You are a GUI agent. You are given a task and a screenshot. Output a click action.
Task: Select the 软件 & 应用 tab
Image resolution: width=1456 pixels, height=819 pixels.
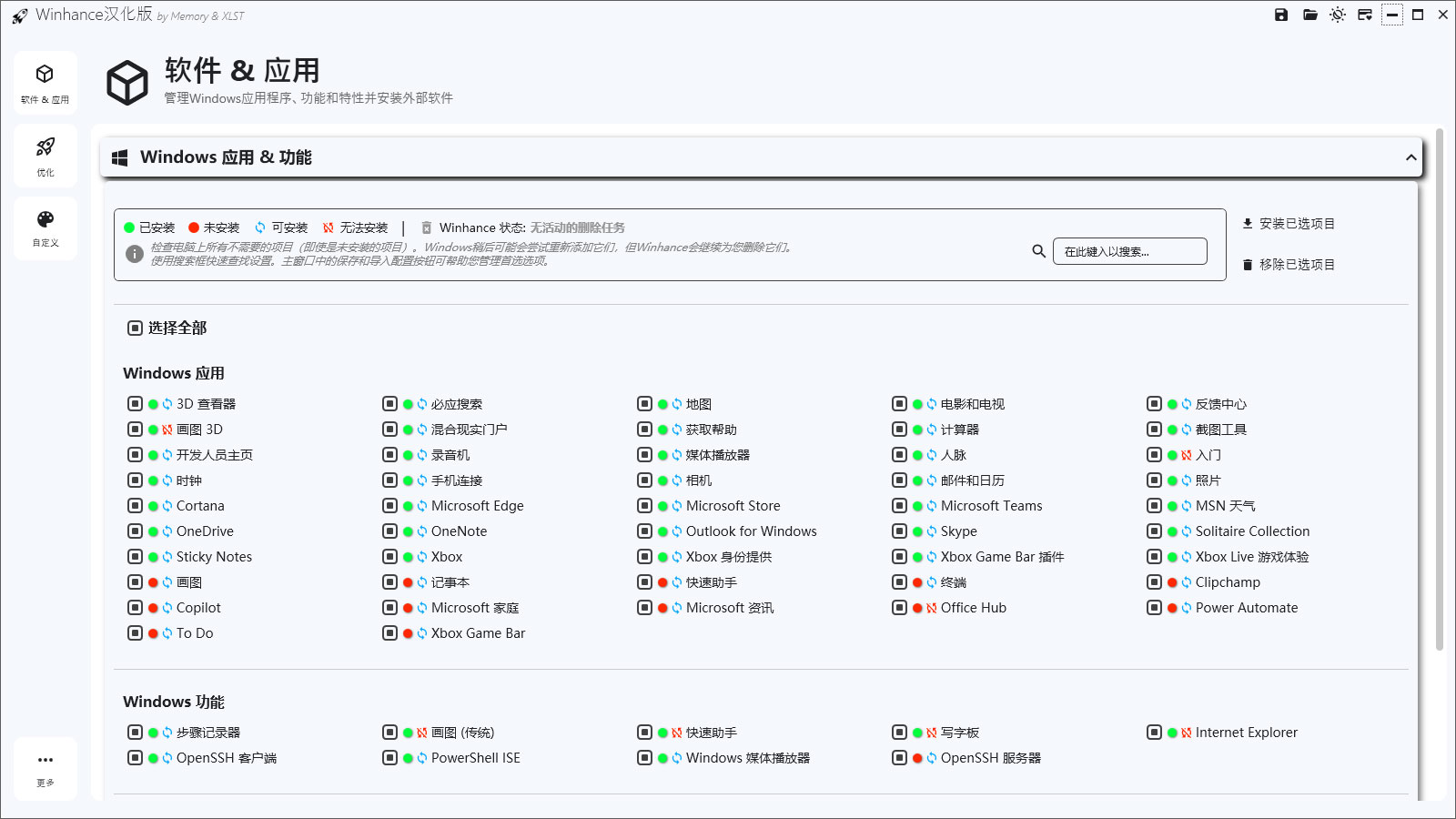tap(45, 82)
